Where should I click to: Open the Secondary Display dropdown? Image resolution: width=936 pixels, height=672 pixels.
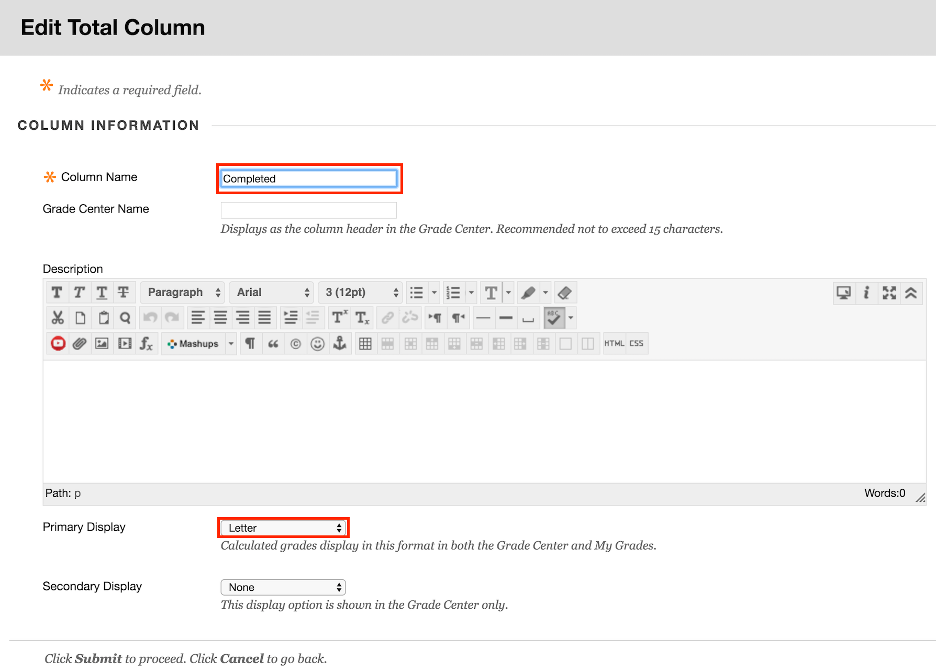(282, 587)
